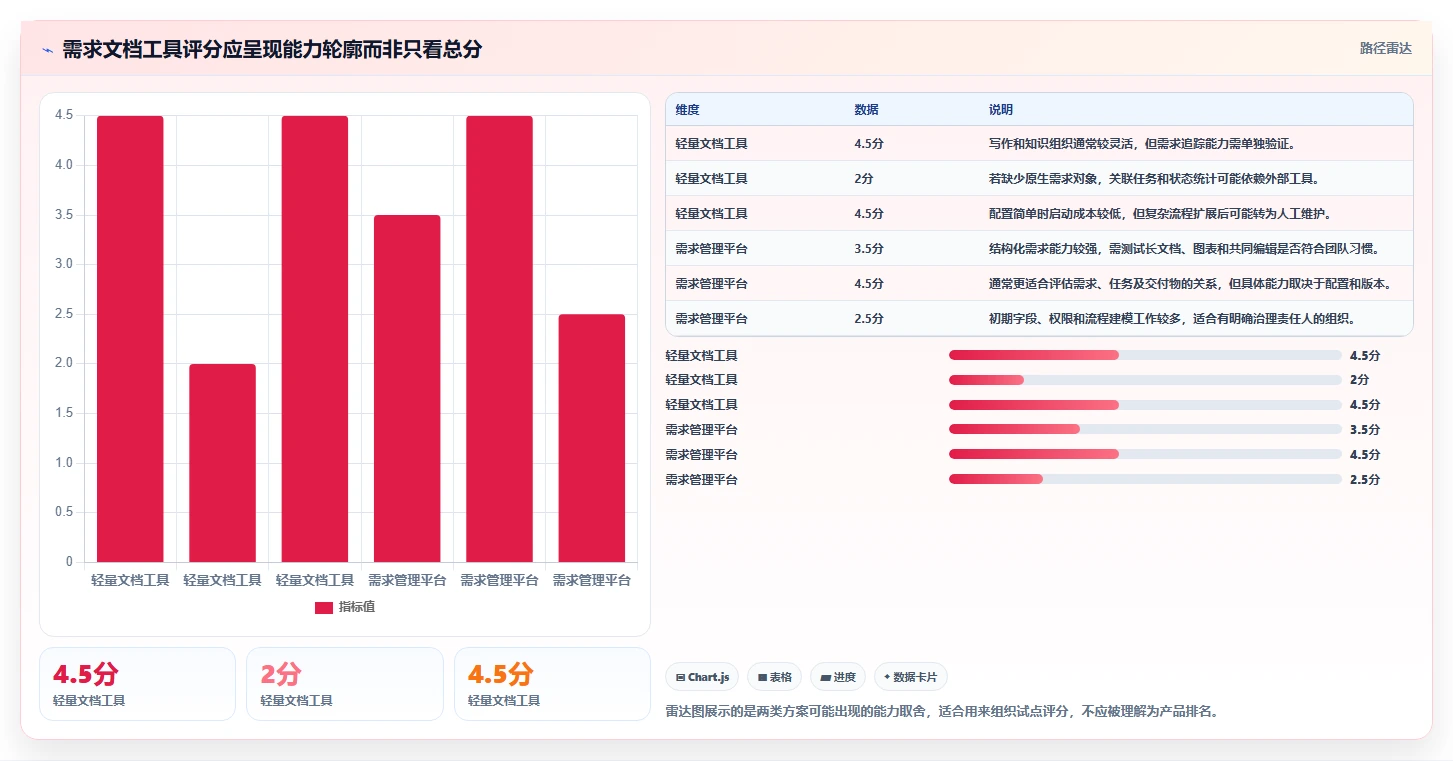Click the row 若缺少原生需求对象
Viewport: 1453px width, 761px height.
[x=1039, y=179]
